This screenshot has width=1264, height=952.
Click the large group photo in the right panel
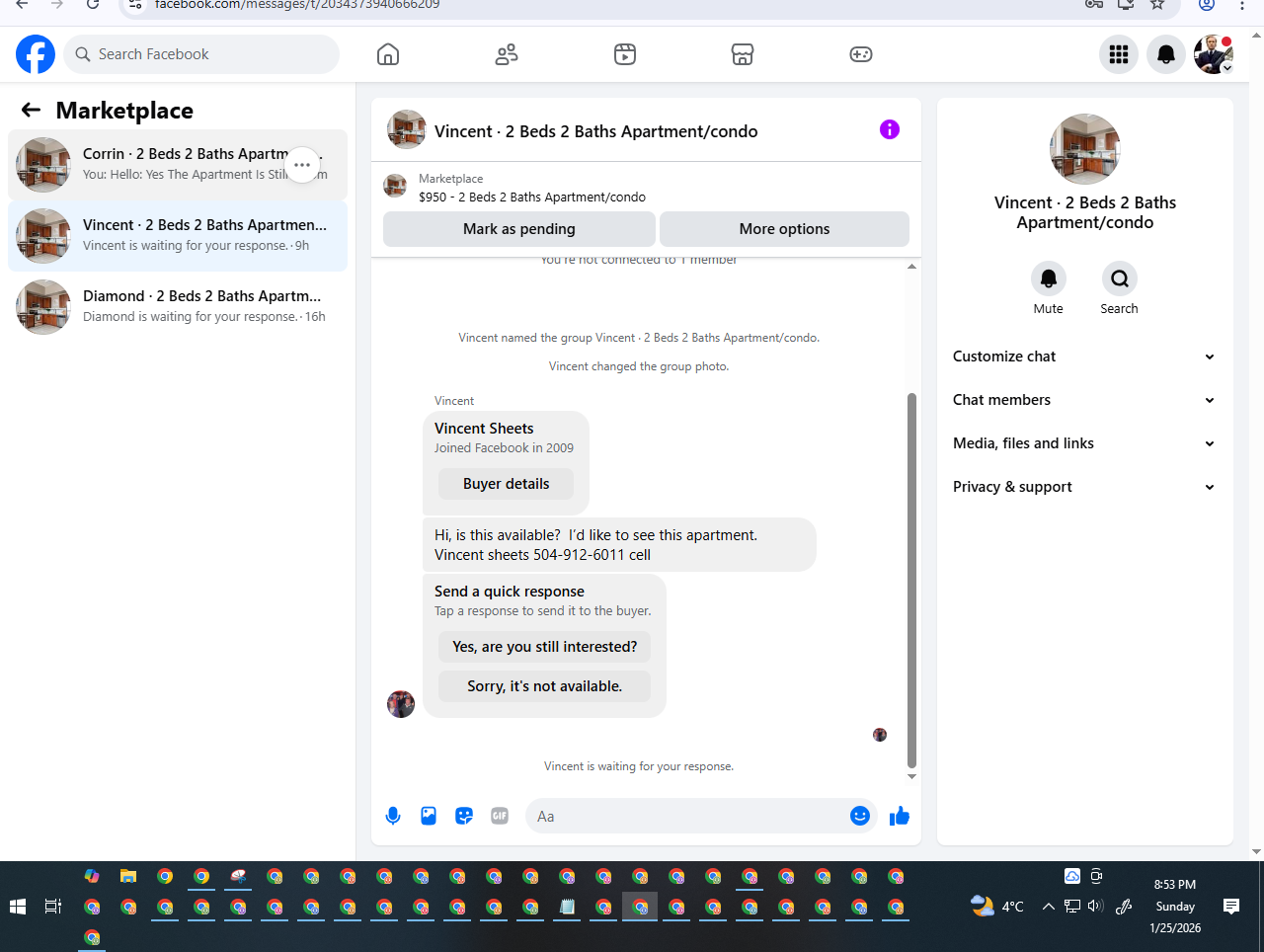1085,149
